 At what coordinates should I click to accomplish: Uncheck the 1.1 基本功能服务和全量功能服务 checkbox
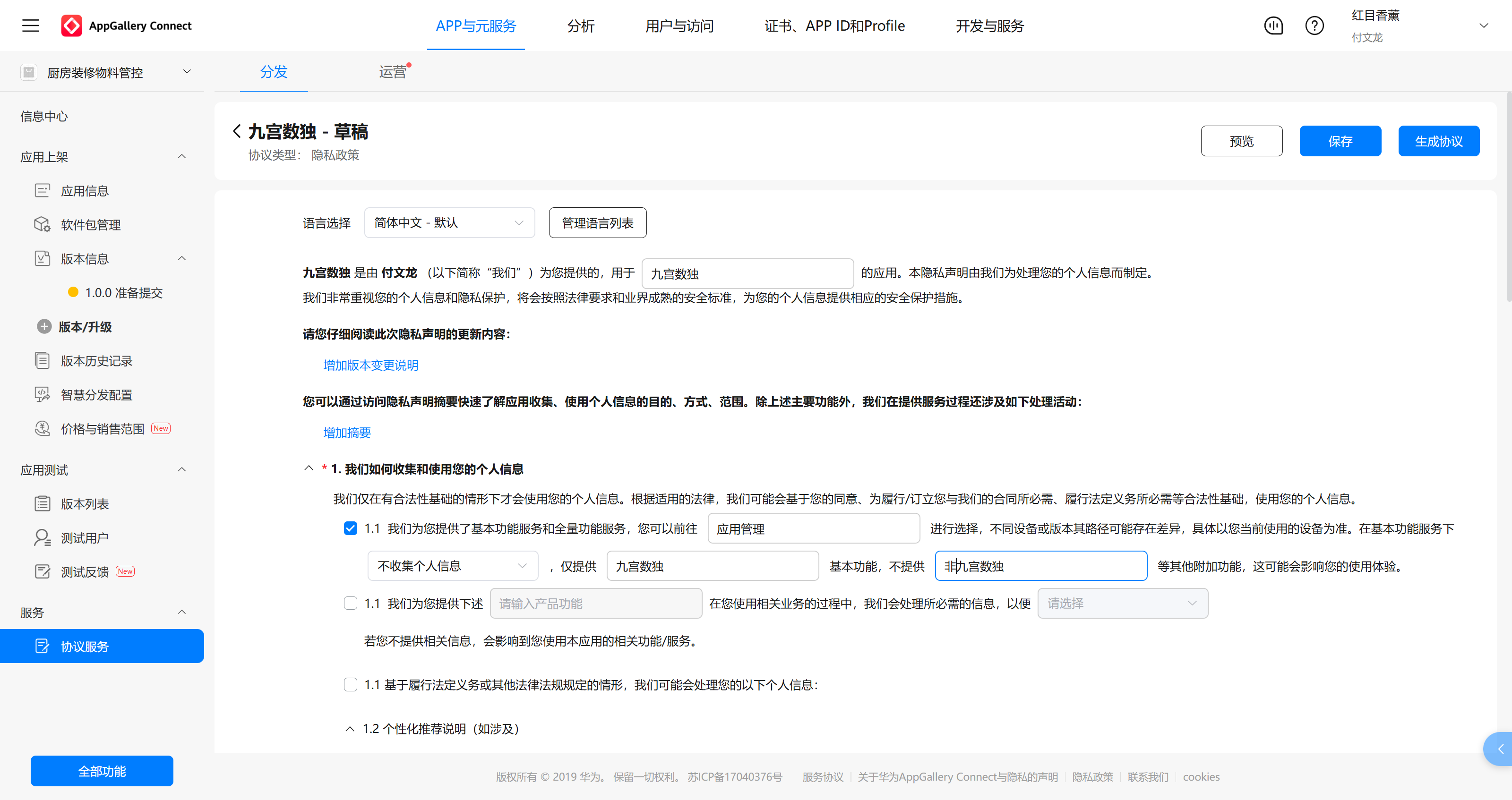[x=351, y=528]
